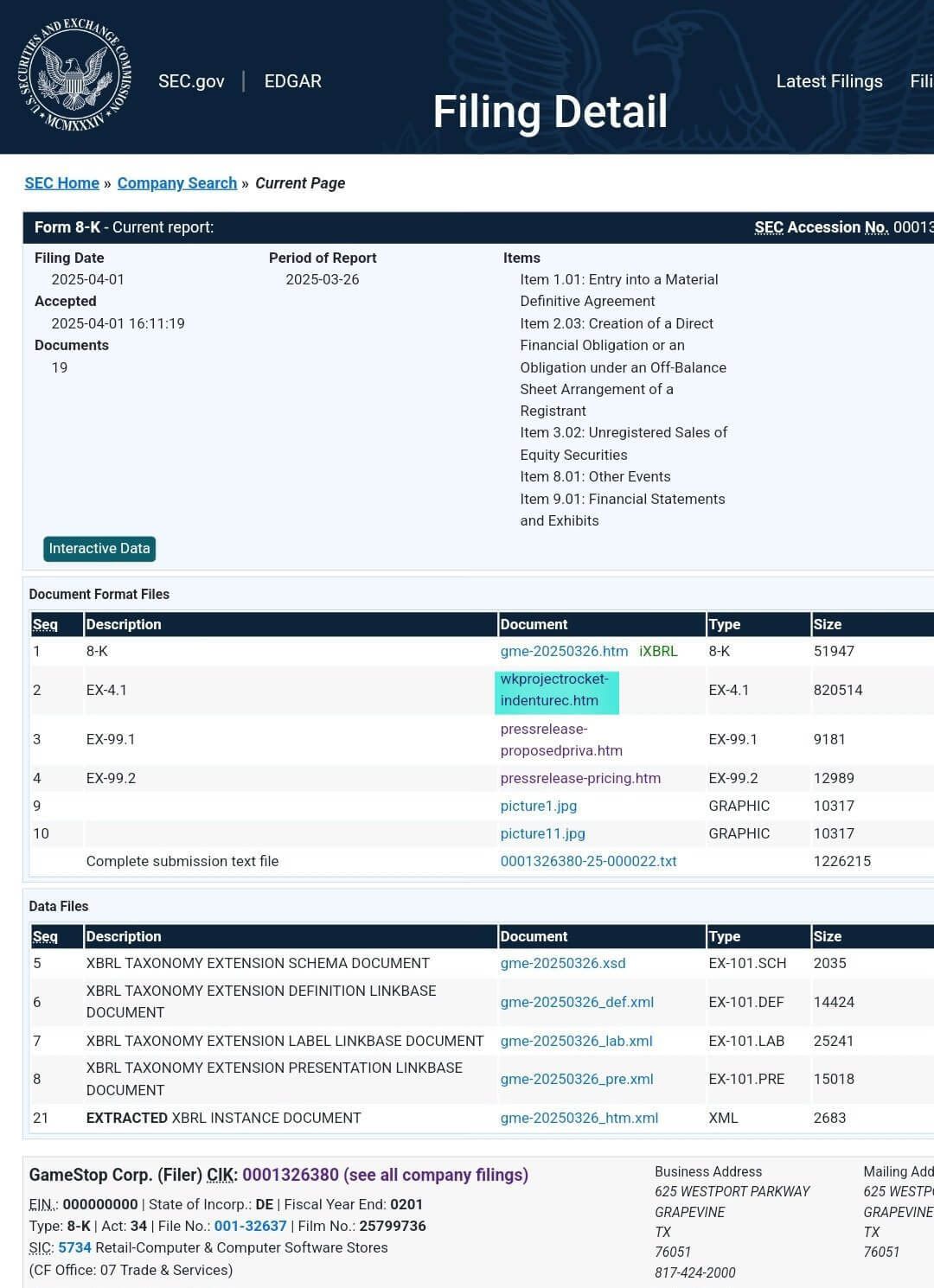Open pressrelease-proposedpriva.htm exhibit
This screenshot has width=934, height=1288.
(561, 740)
